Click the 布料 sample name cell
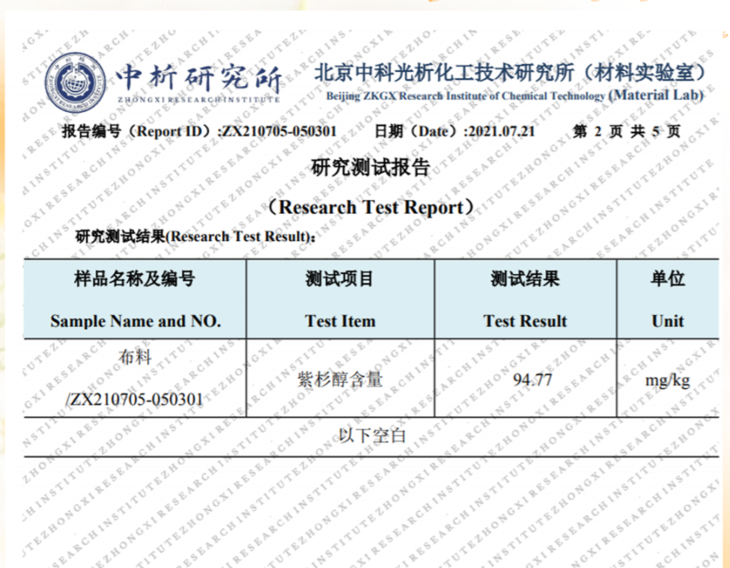The image size is (730, 568). 135,357
